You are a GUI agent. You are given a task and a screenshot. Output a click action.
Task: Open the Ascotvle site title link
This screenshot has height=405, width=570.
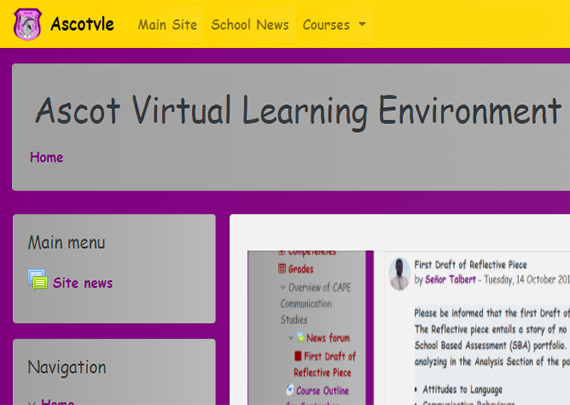pos(82,24)
